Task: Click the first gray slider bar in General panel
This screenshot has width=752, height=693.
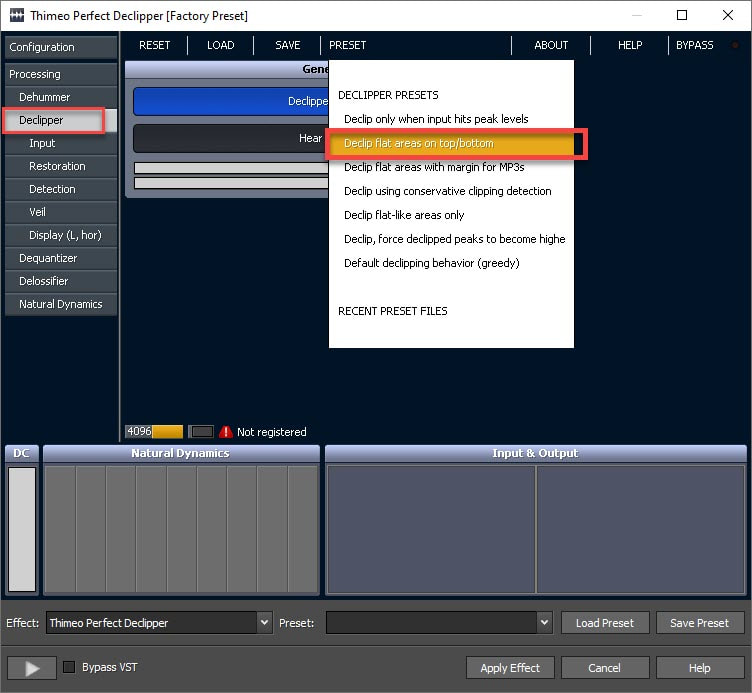Action: click(x=231, y=168)
